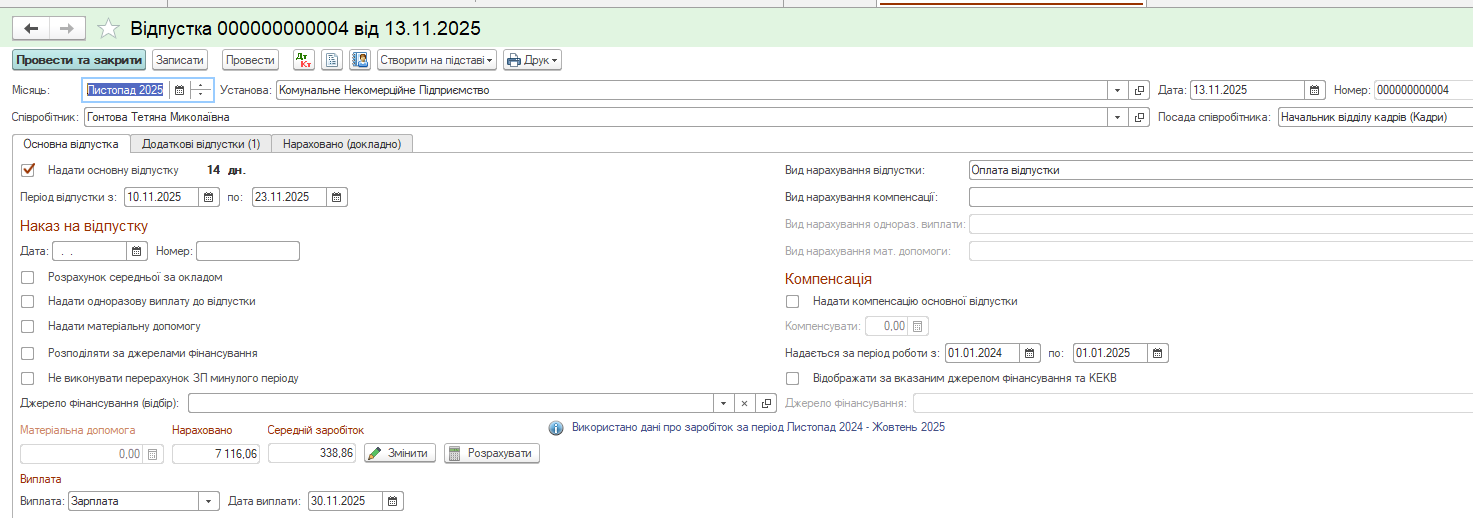
Task: Add document to favorites with star icon
Action: (110, 28)
